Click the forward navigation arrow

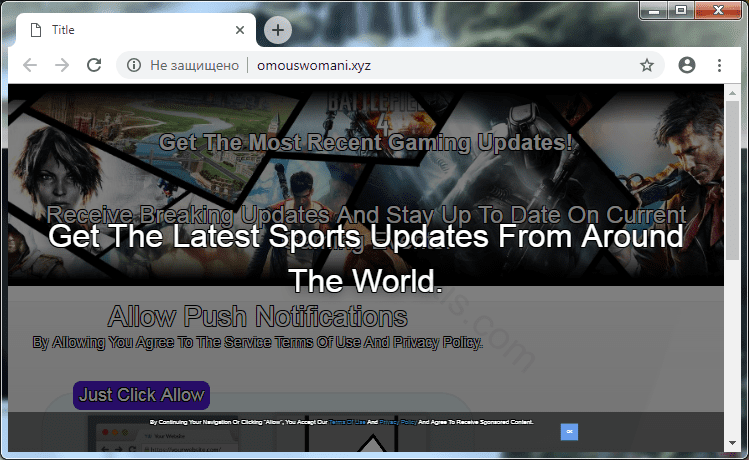point(62,65)
